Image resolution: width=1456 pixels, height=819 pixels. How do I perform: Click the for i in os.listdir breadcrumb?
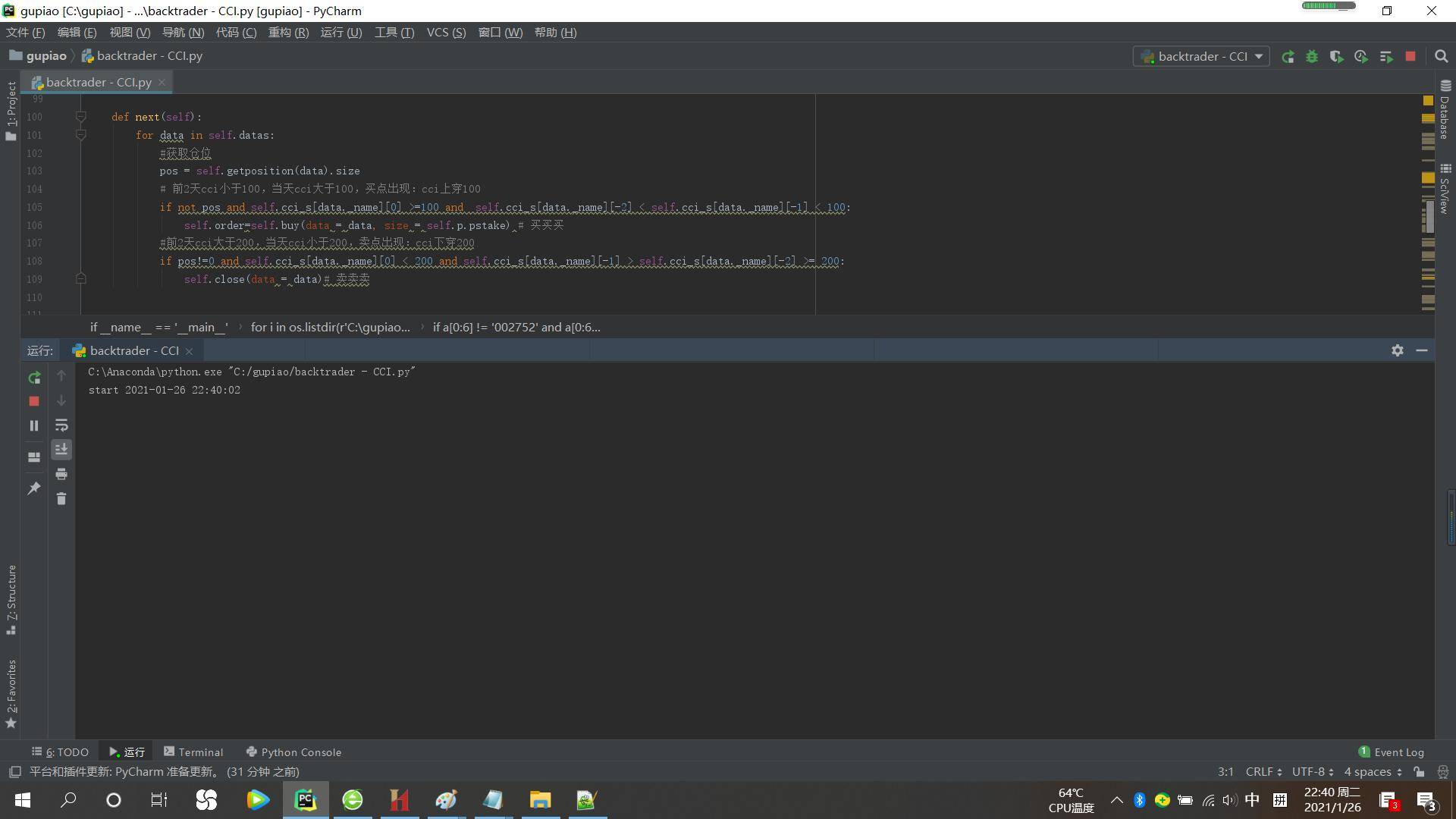tap(330, 328)
